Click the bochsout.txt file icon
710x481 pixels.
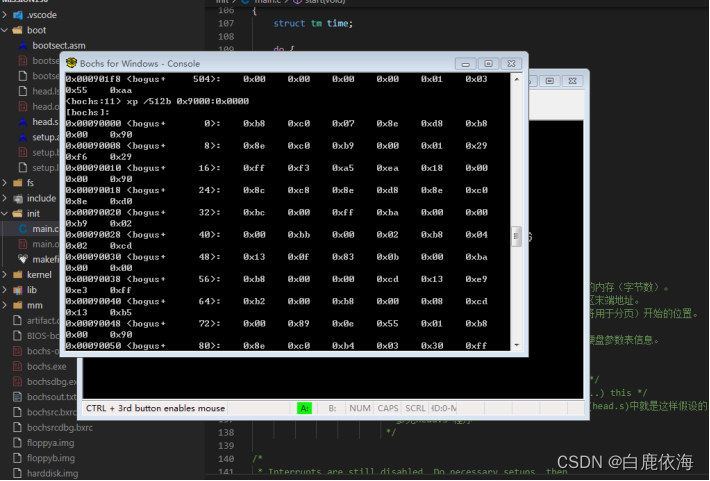[18, 397]
